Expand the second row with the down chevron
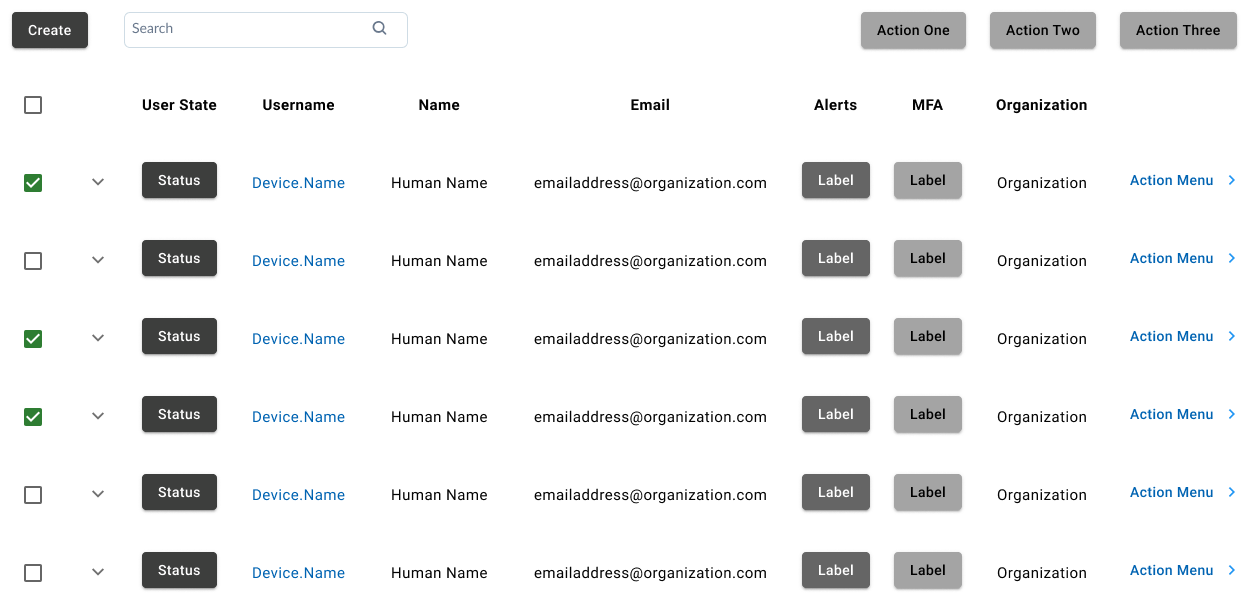 (x=98, y=260)
